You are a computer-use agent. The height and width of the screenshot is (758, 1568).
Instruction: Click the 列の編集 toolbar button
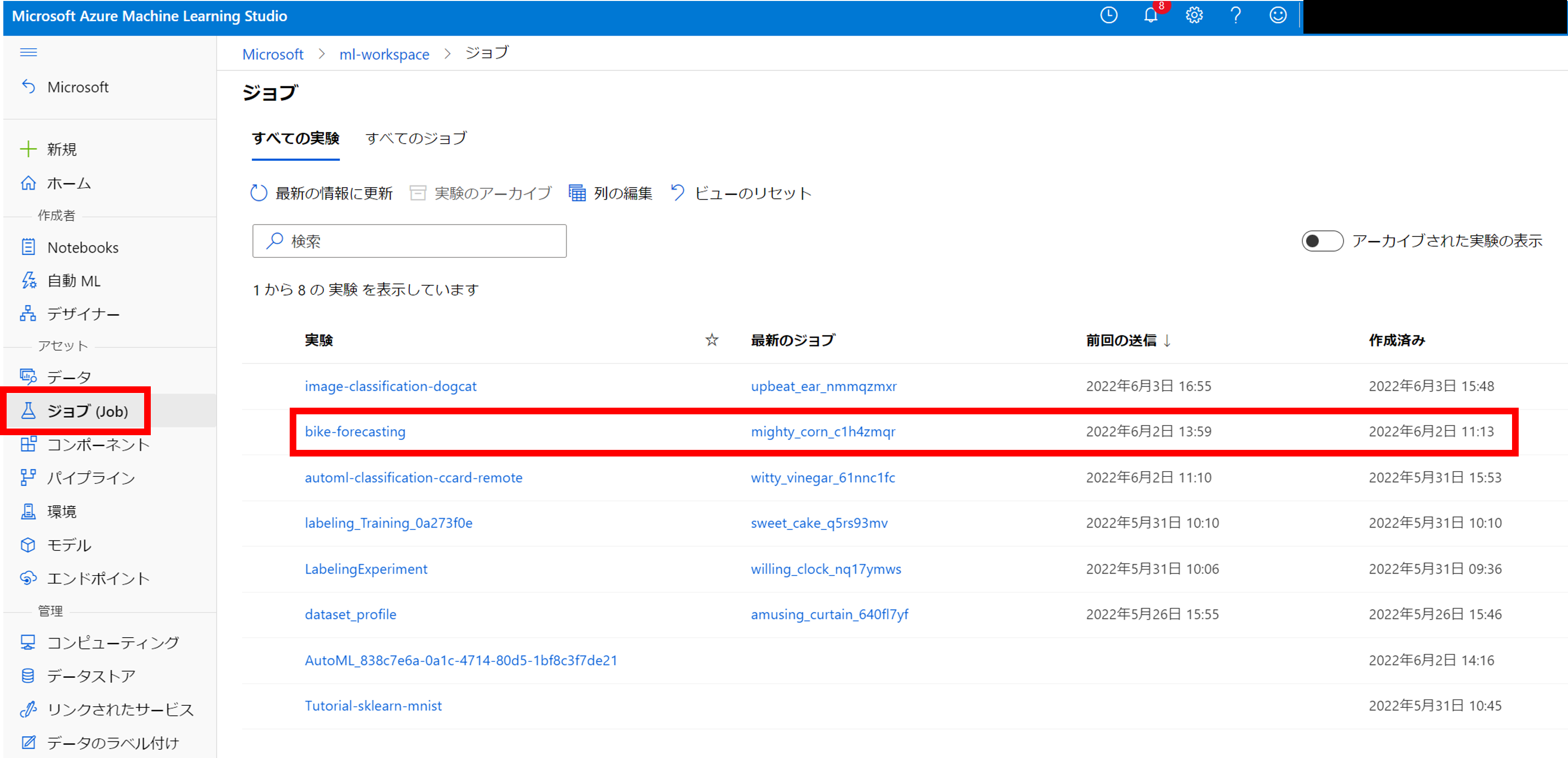point(611,193)
